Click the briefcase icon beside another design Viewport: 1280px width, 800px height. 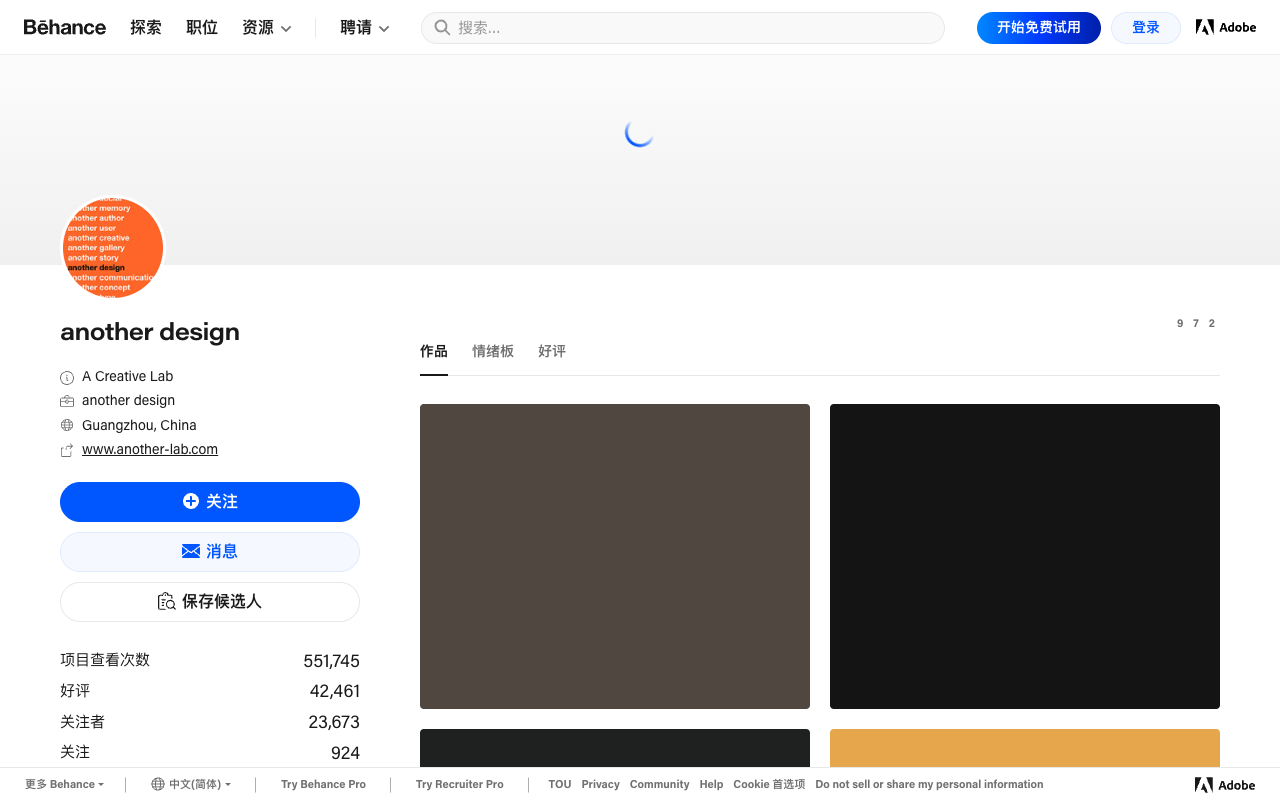[67, 401]
